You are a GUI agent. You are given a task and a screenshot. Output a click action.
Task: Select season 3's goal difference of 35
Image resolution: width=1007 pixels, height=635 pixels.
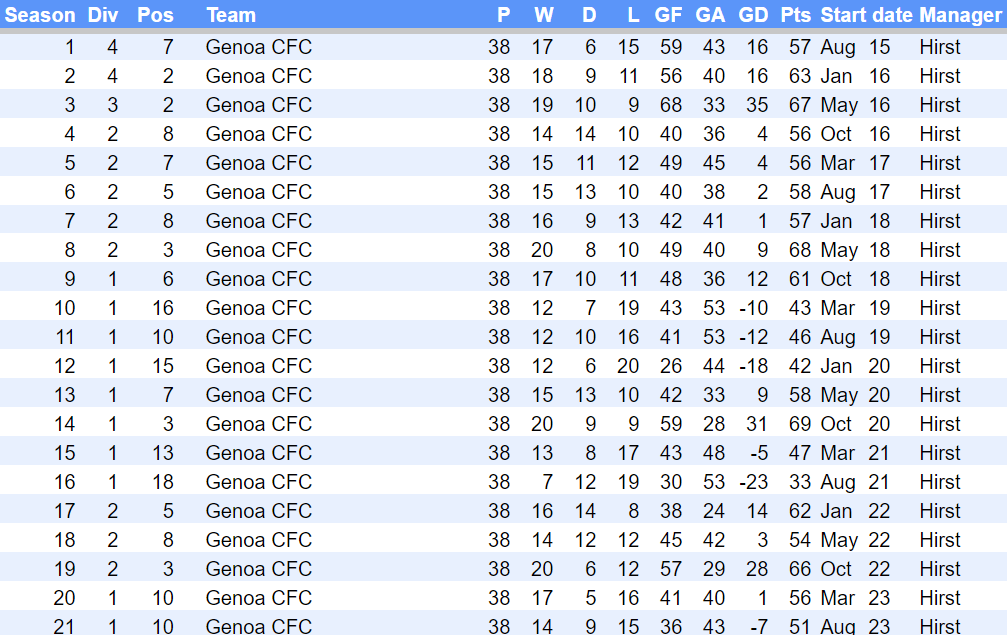coord(757,105)
